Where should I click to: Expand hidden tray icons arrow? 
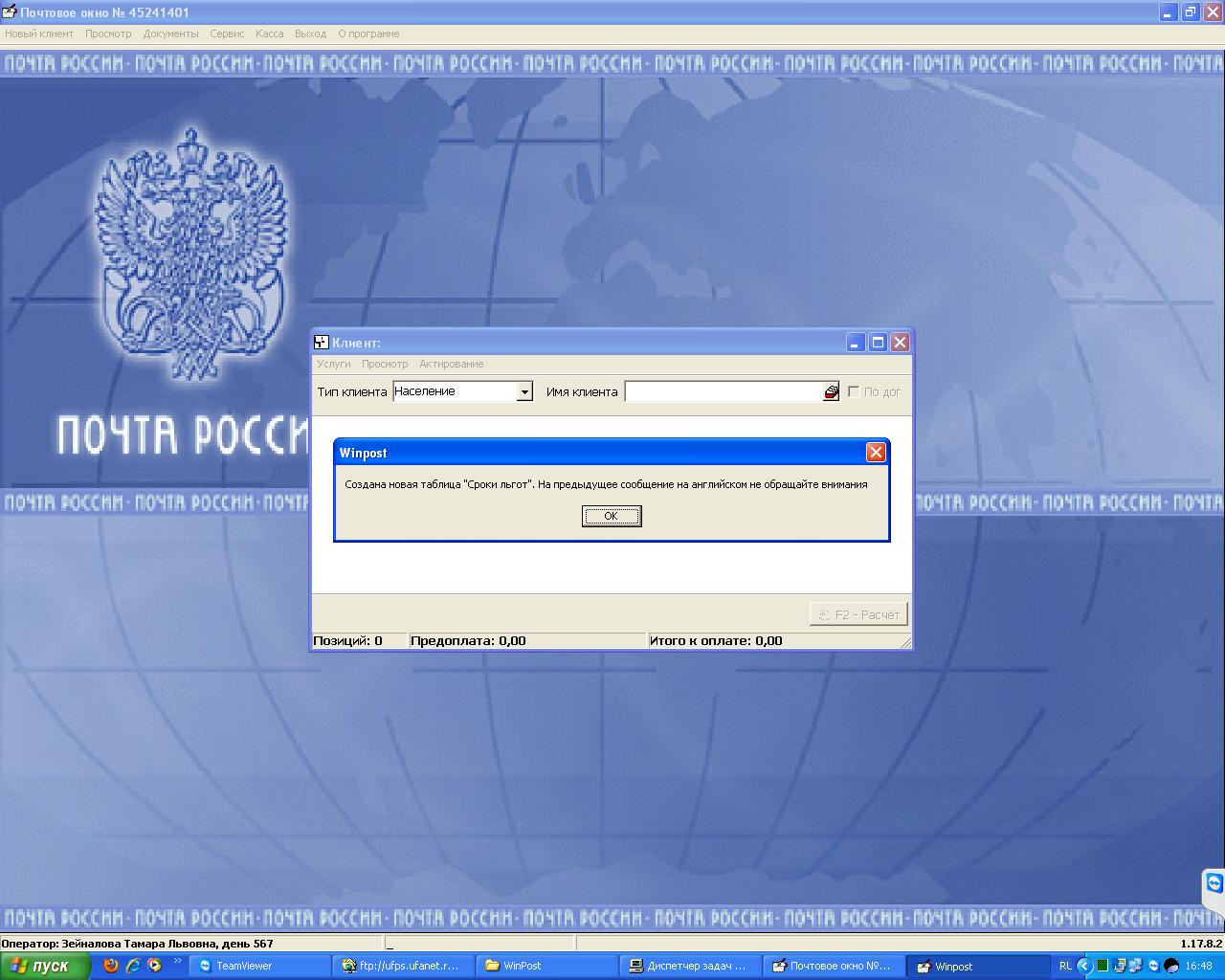tap(1084, 967)
